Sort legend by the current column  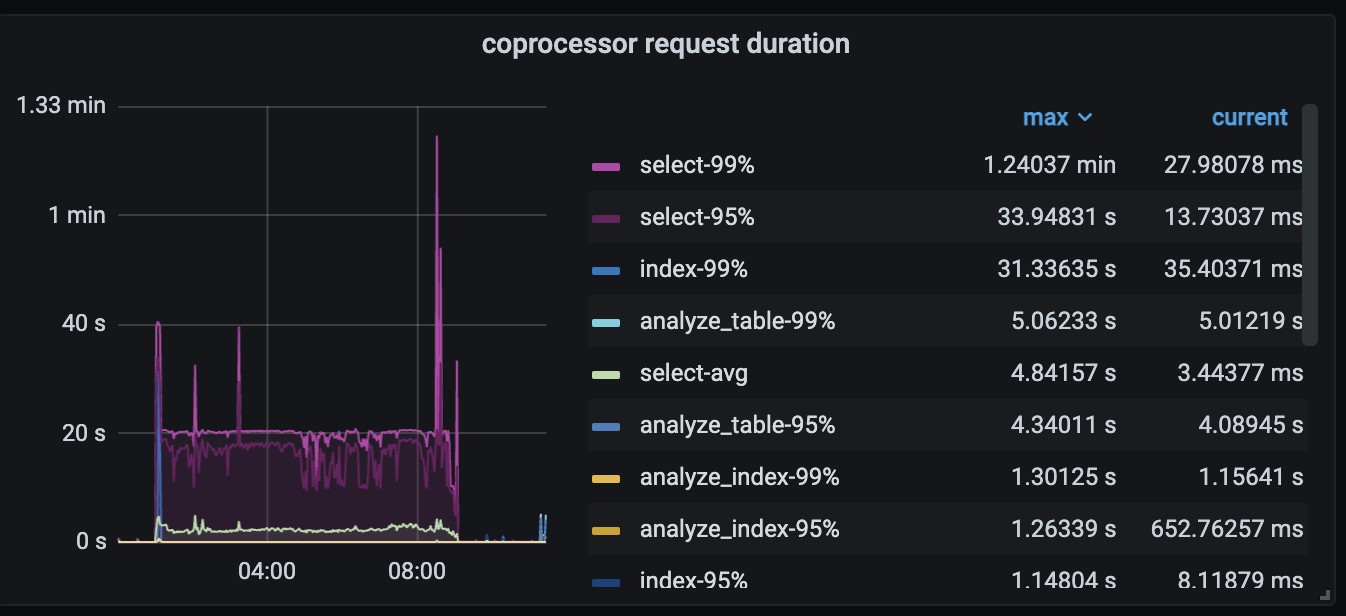(1249, 117)
